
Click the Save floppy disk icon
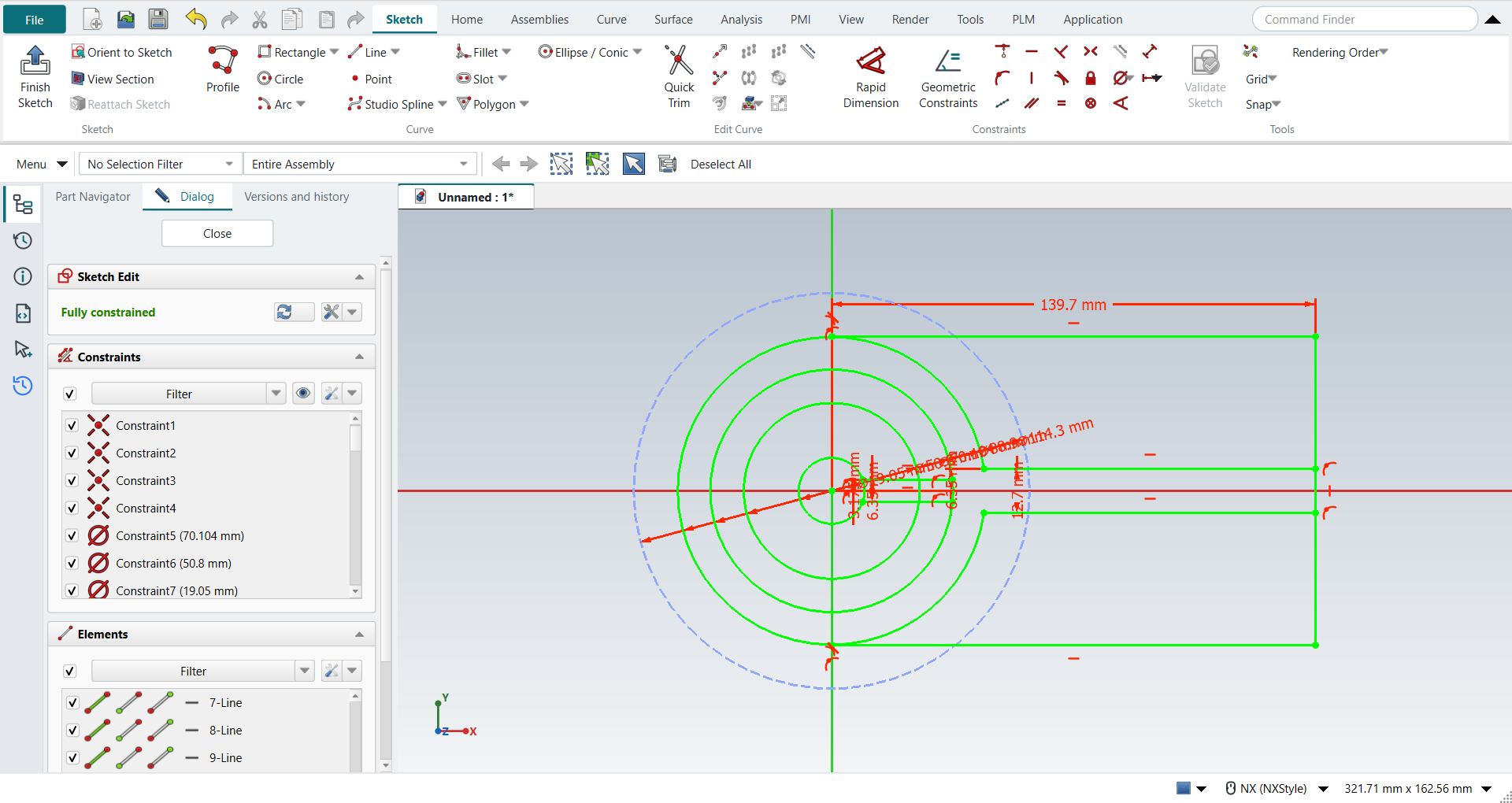(158, 19)
